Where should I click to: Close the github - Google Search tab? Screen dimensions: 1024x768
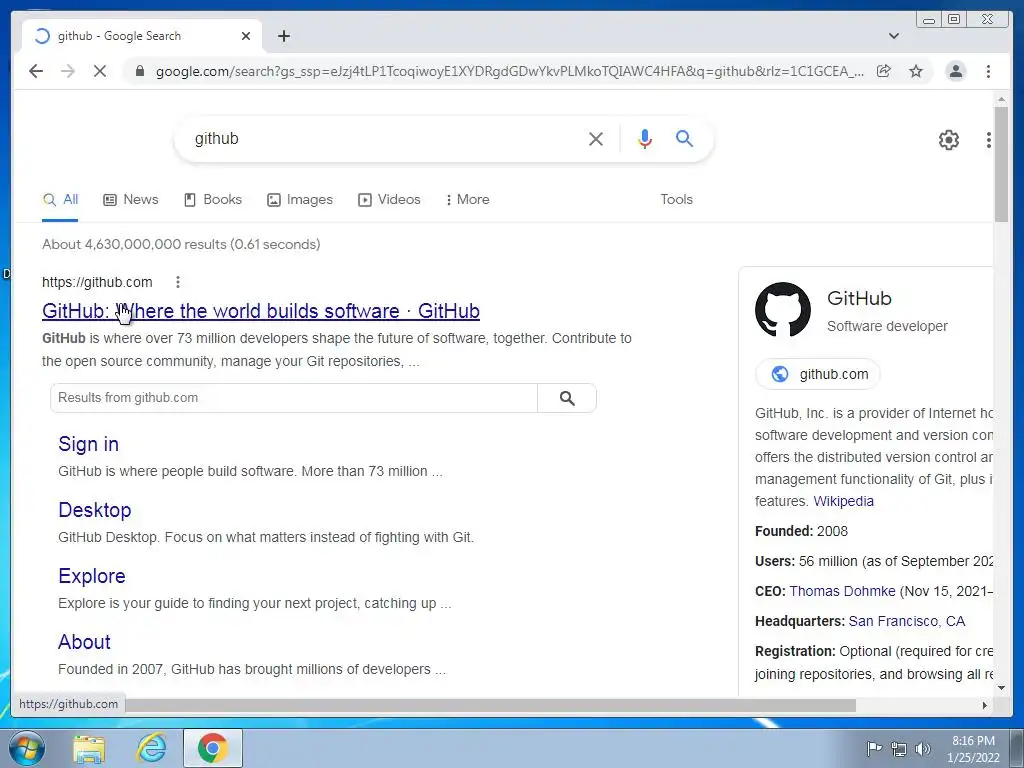(x=246, y=36)
